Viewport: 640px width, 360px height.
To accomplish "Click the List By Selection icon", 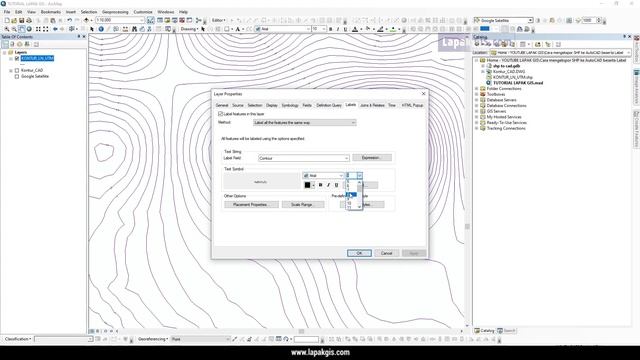I will 27,44.
